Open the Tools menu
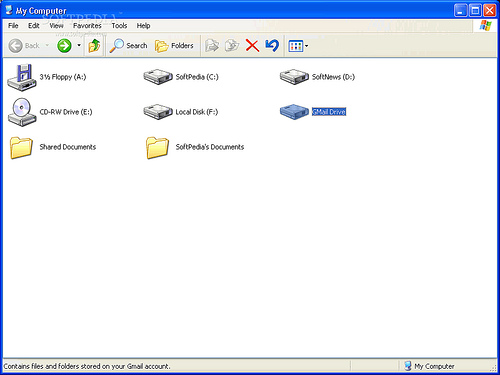The image size is (500, 375). point(119,26)
